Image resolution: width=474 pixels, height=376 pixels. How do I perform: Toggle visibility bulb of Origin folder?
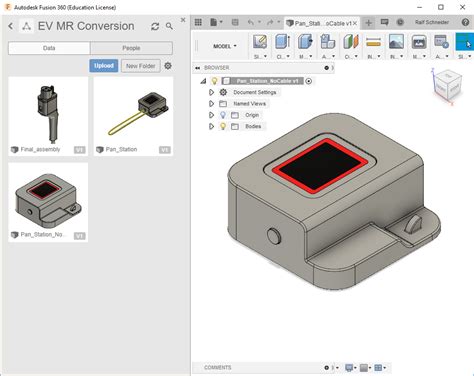223,115
